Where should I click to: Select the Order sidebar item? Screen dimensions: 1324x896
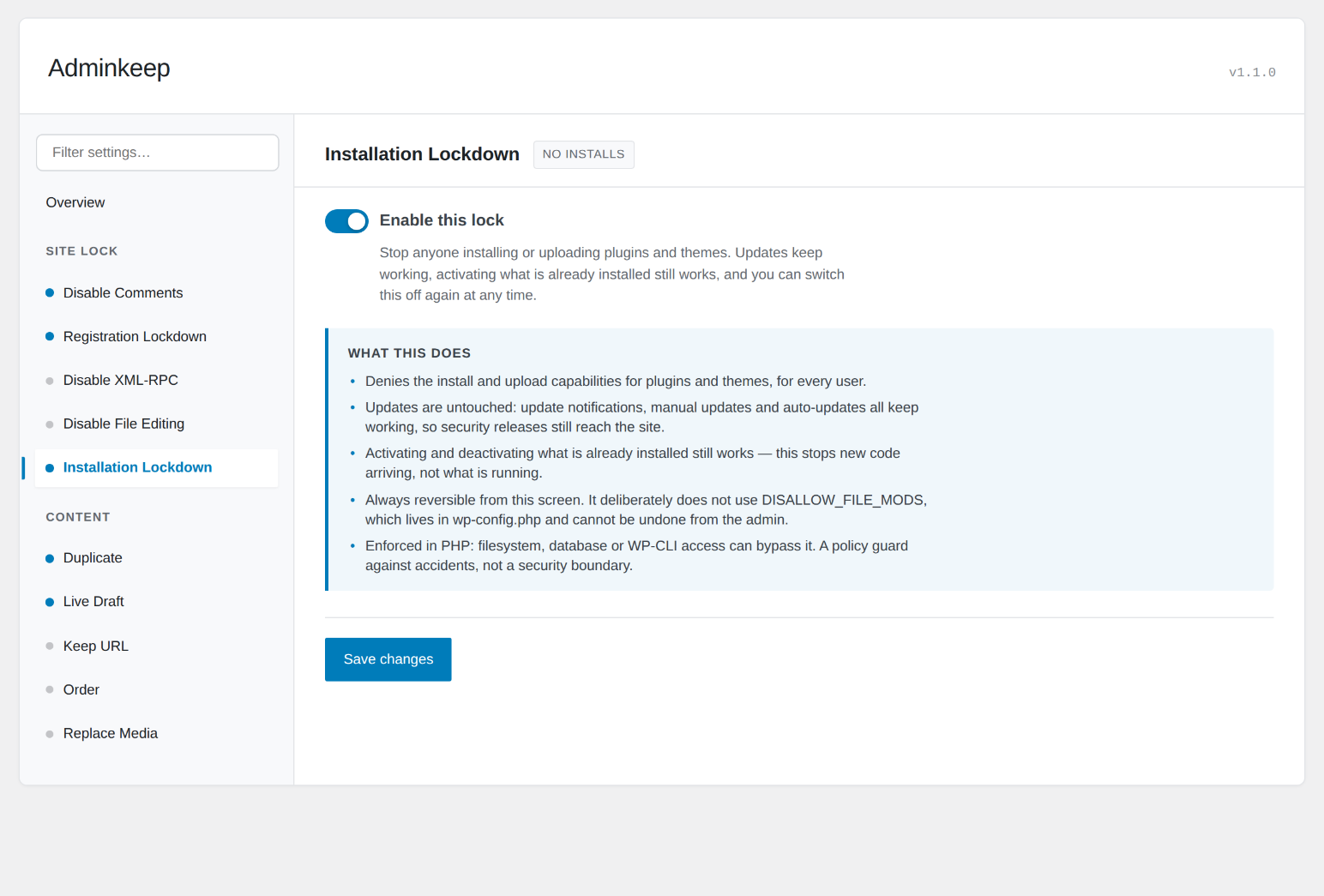tap(157, 690)
